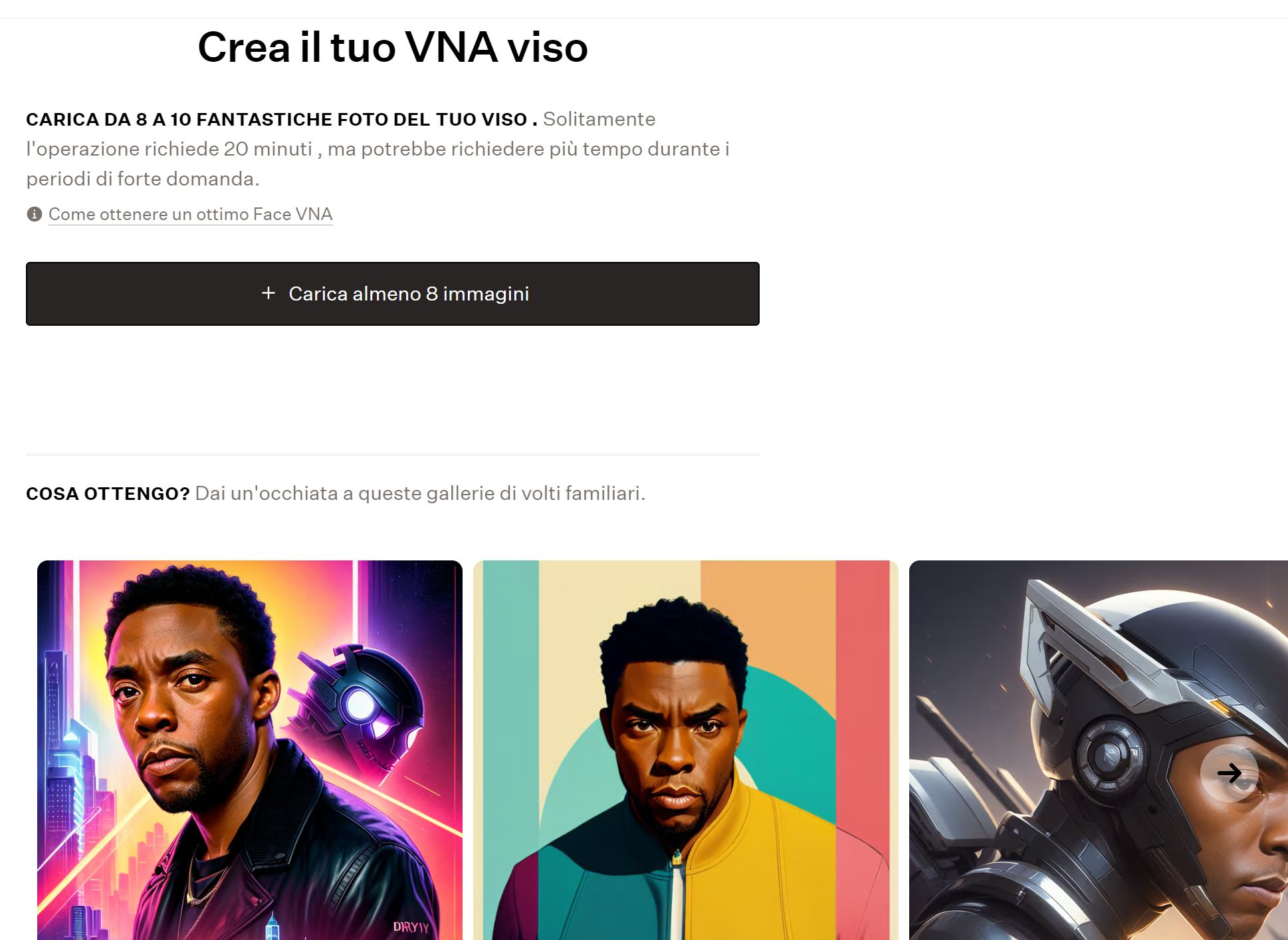Open the neon city portrait thumbnail
The width and height of the screenshot is (1288, 940).
(250, 750)
